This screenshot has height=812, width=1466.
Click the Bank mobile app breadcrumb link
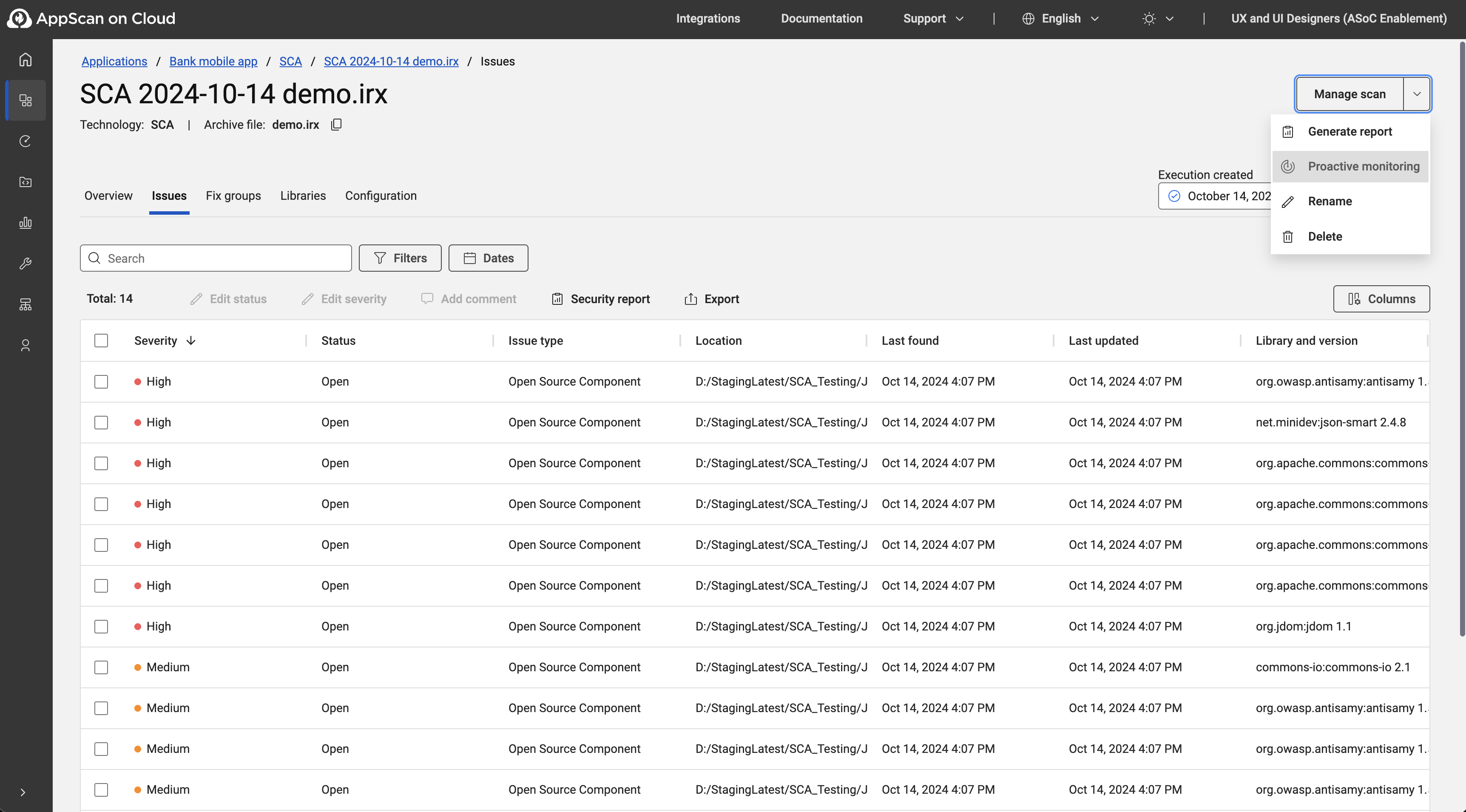click(213, 61)
